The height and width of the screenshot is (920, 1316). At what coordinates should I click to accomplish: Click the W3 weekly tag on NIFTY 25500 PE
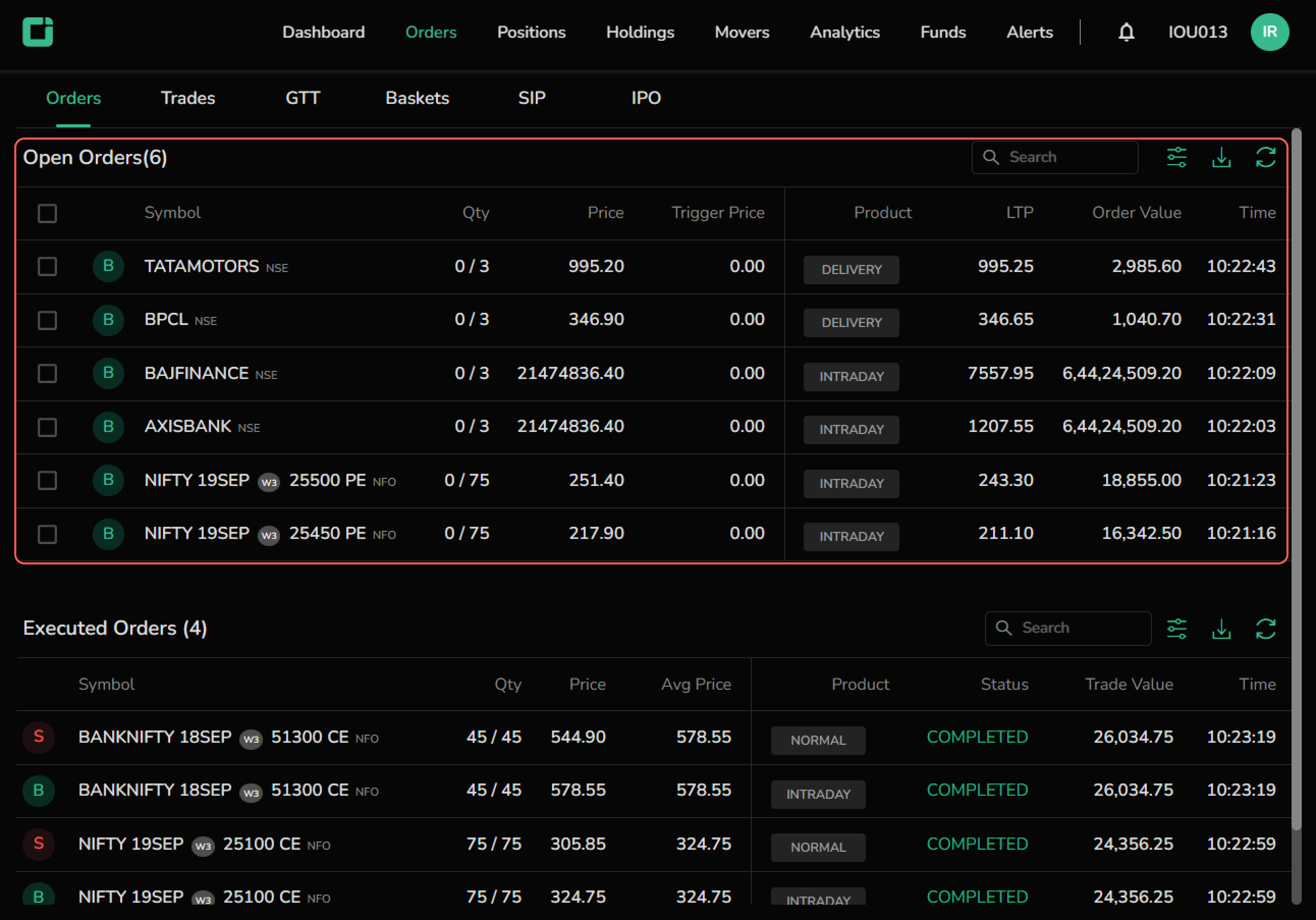269,482
